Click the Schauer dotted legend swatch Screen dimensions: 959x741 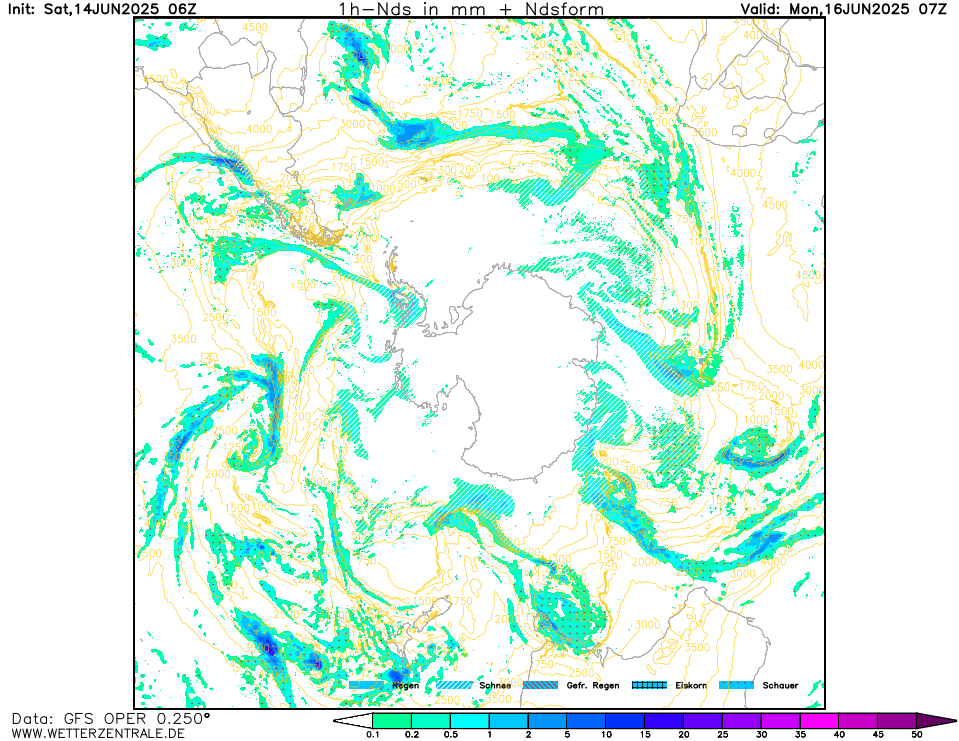pos(736,685)
